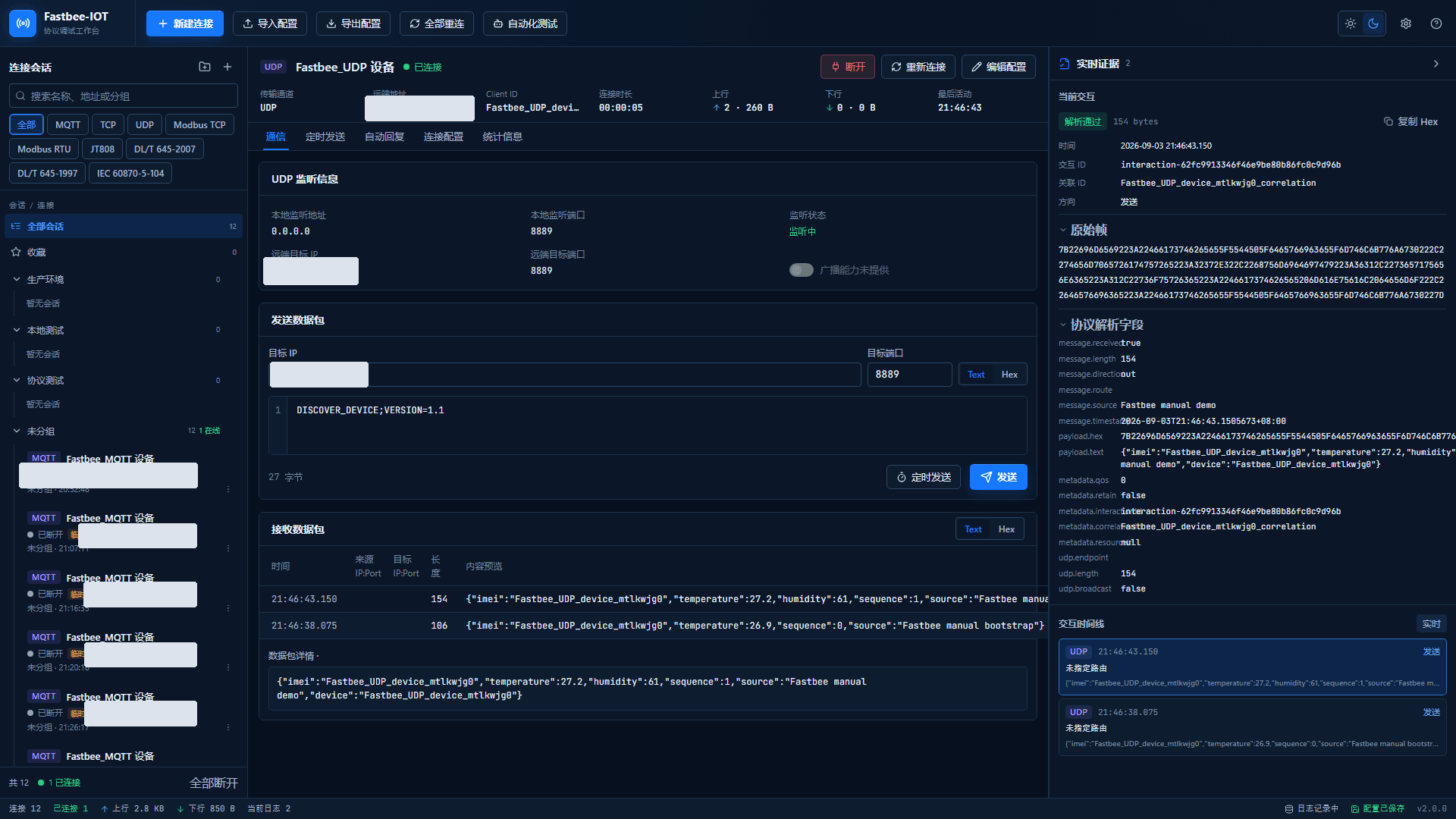Collapse real-time evidence panel arrow
Image resolution: width=1456 pixels, height=819 pixels.
[1436, 64]
